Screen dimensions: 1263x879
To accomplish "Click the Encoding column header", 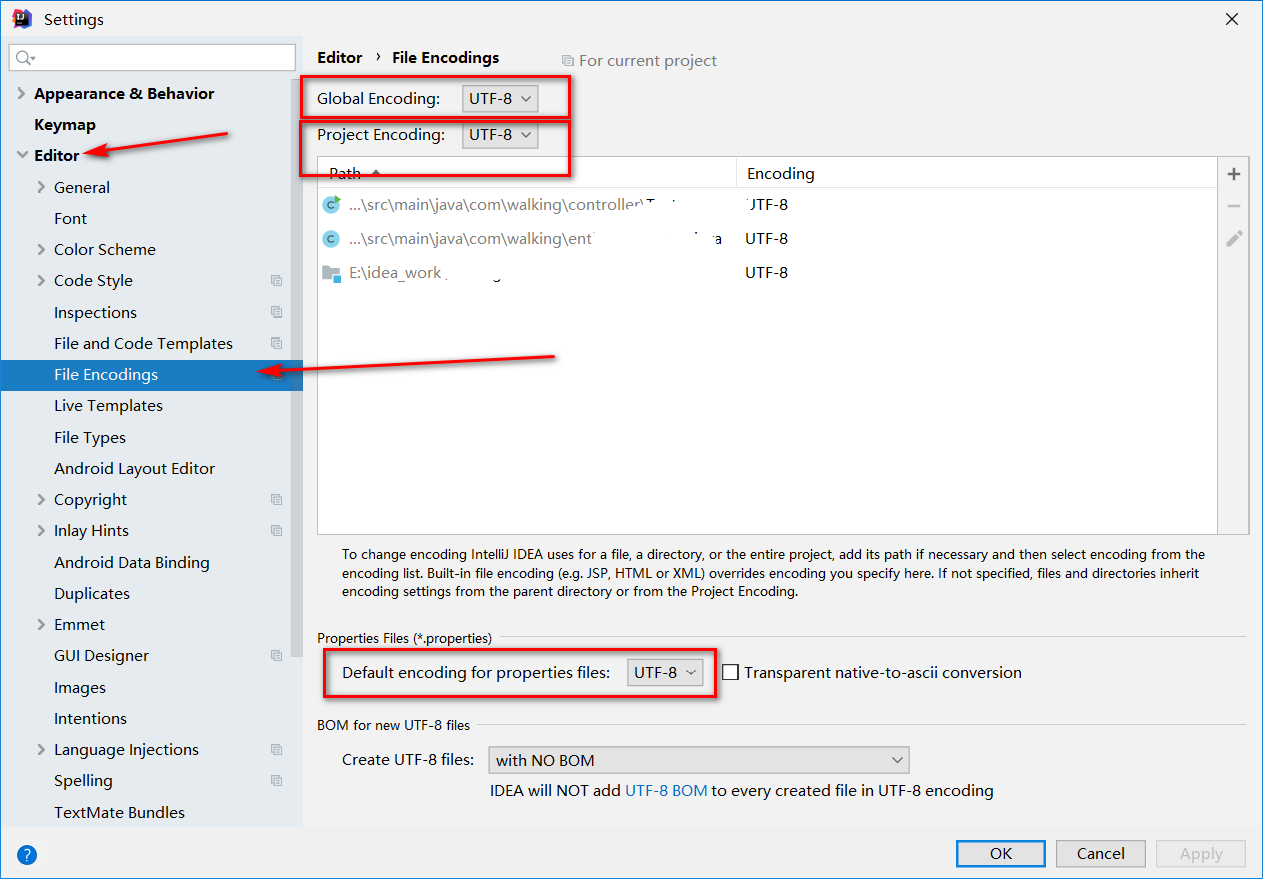I will (x=977, y=173).
